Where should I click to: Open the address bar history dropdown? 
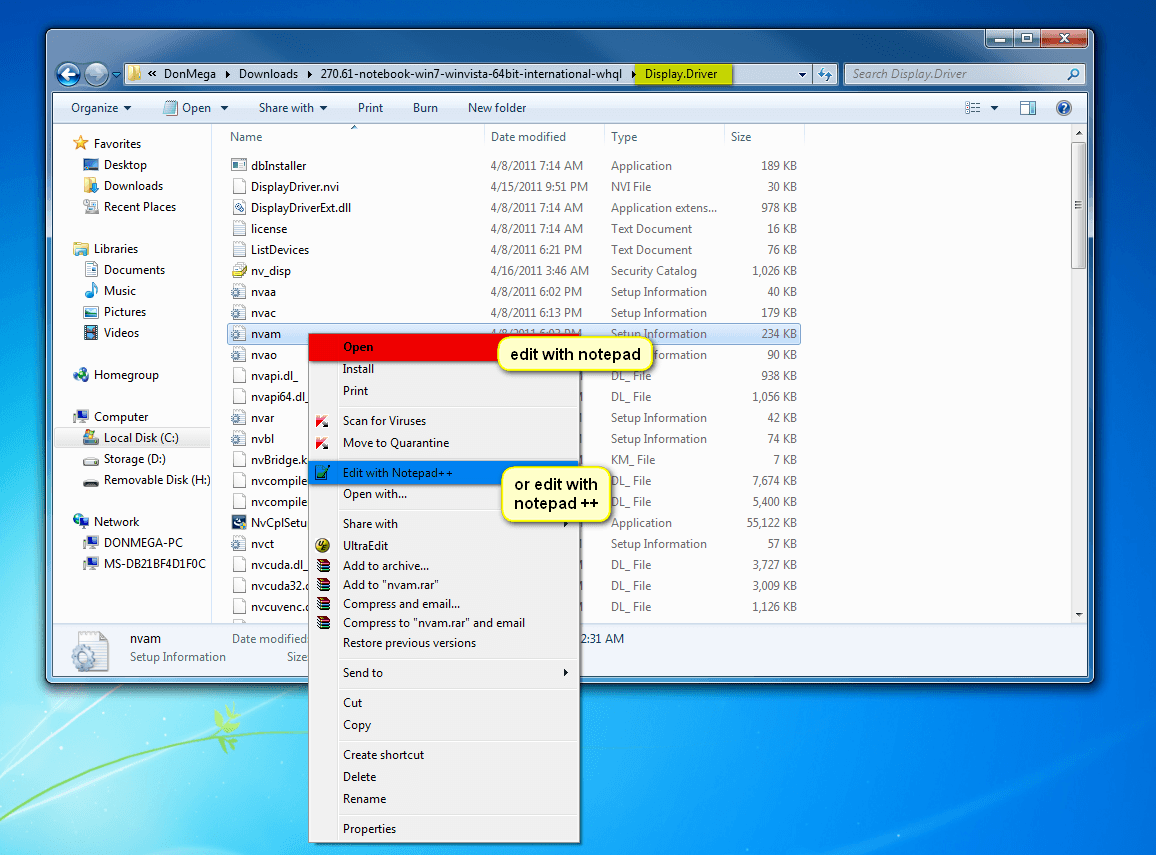[x=802, y=74]
